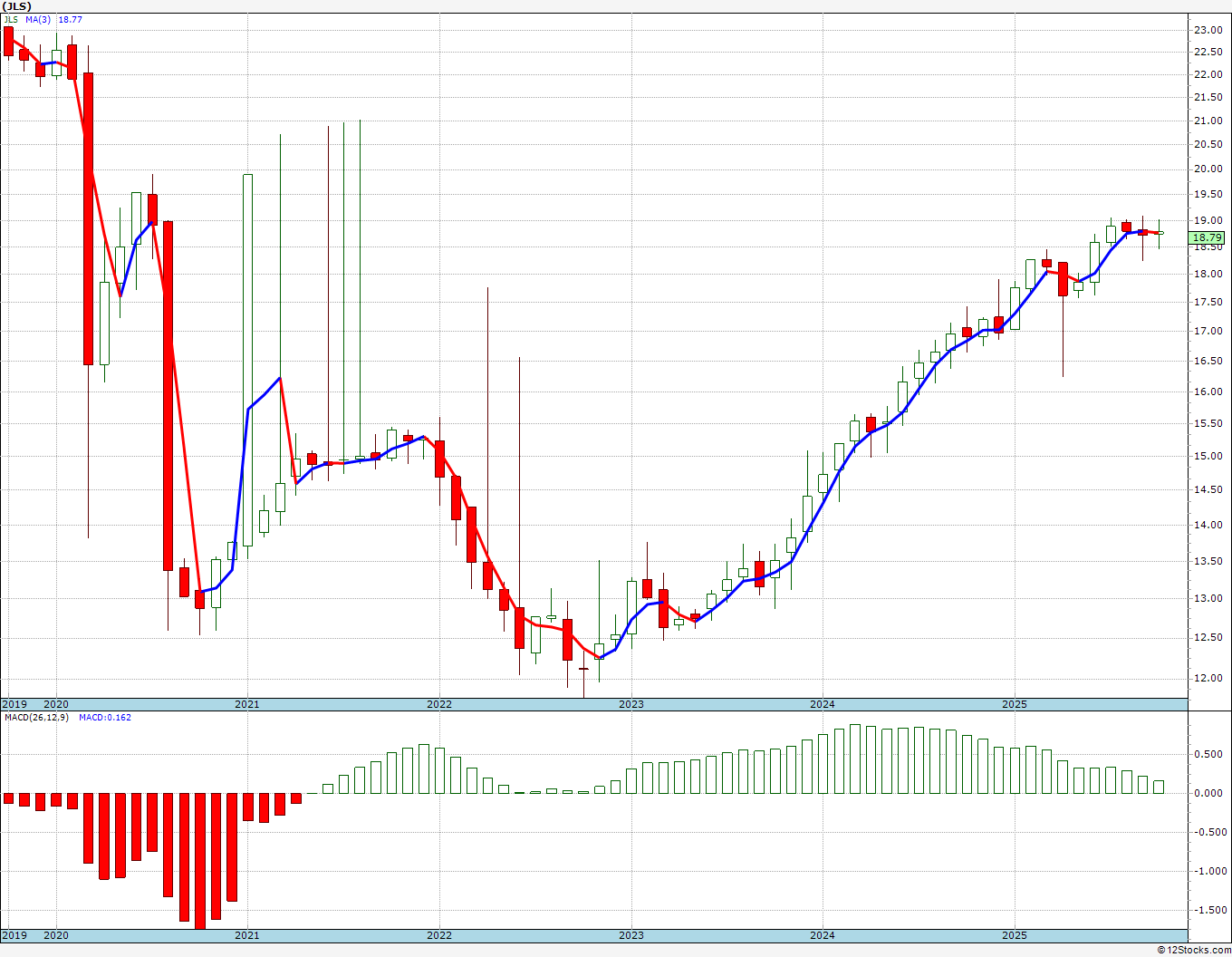Select 2019 on the price chart time axis
Screen dimensions: 1232x957
point(14,704)
